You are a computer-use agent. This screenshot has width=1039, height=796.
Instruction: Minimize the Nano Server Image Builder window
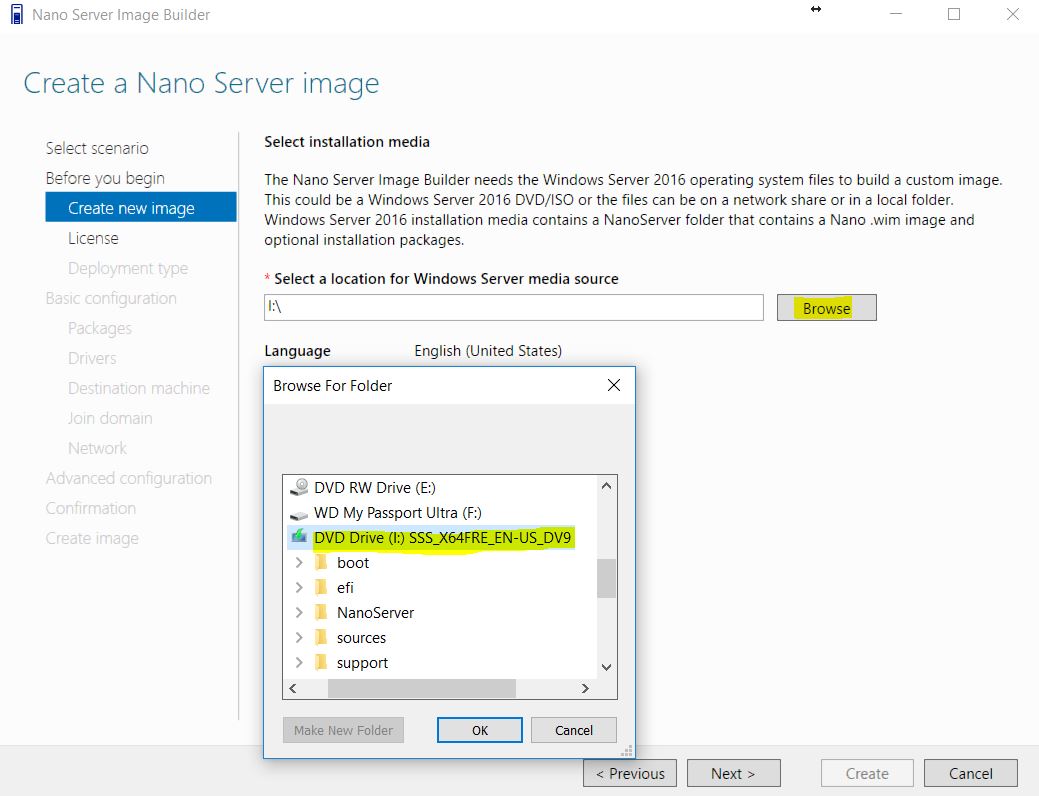click(x=896, y=14)
